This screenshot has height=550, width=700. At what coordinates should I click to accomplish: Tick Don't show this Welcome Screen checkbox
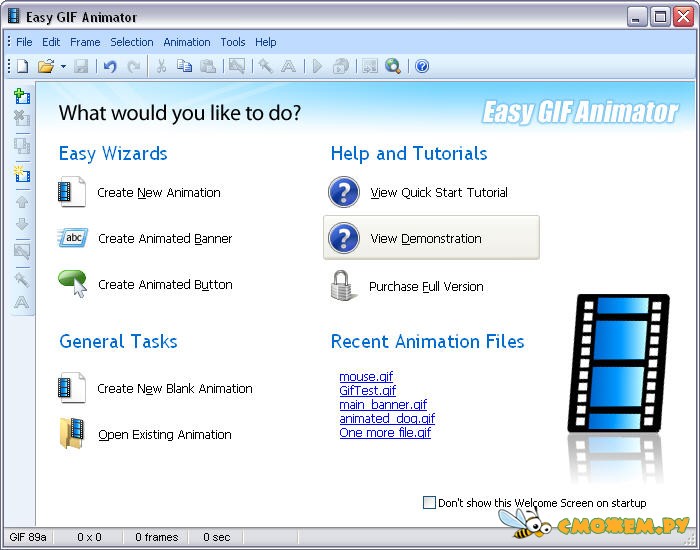click(429, 502)
